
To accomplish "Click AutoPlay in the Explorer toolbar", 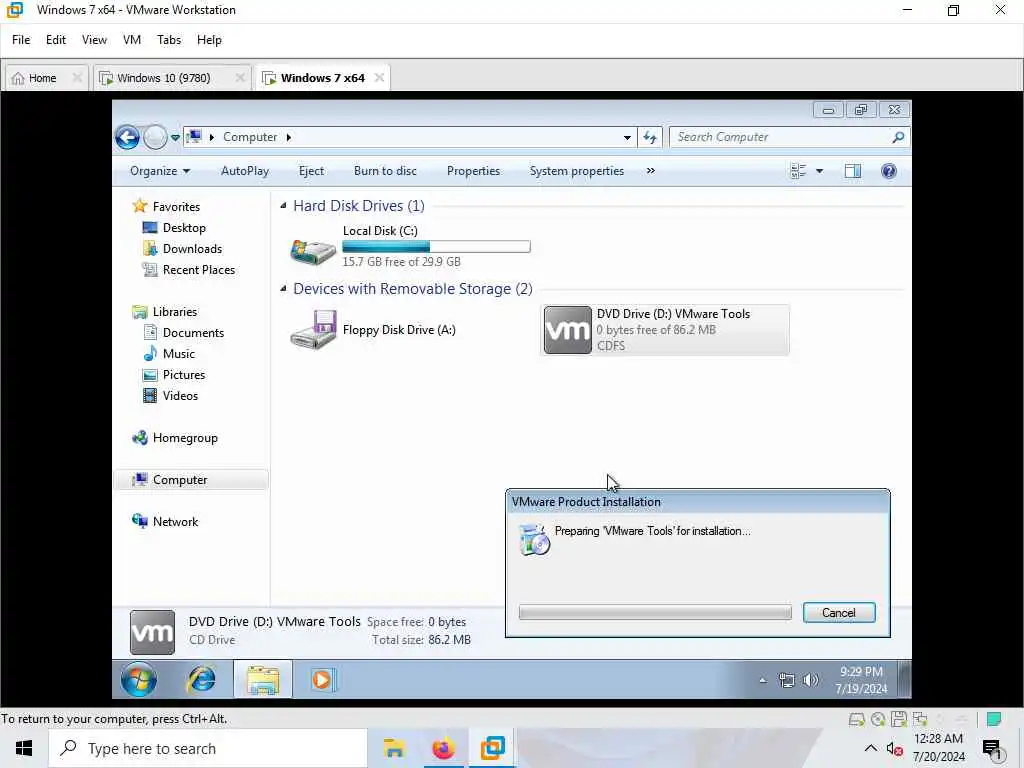I will pyautogui.click(x=245, y=171).
